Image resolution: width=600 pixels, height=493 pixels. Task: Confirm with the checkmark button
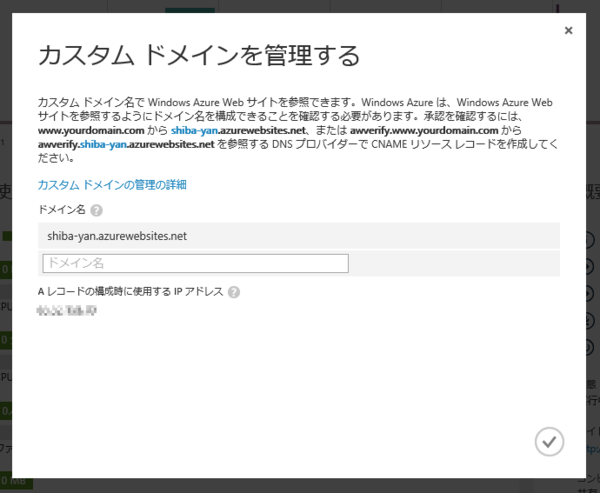pyautogui.click(x=549, y=442)
